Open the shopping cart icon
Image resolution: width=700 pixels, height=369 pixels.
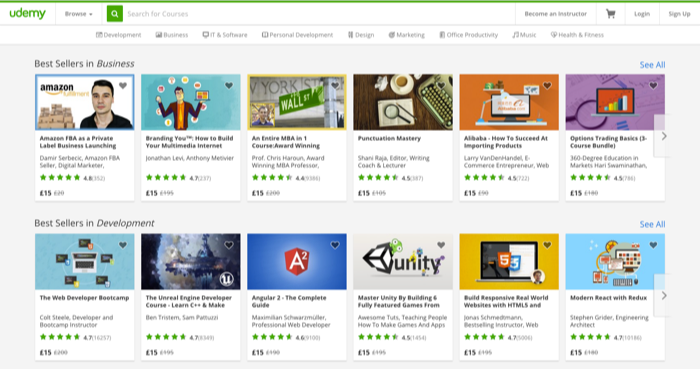(610, 14)
